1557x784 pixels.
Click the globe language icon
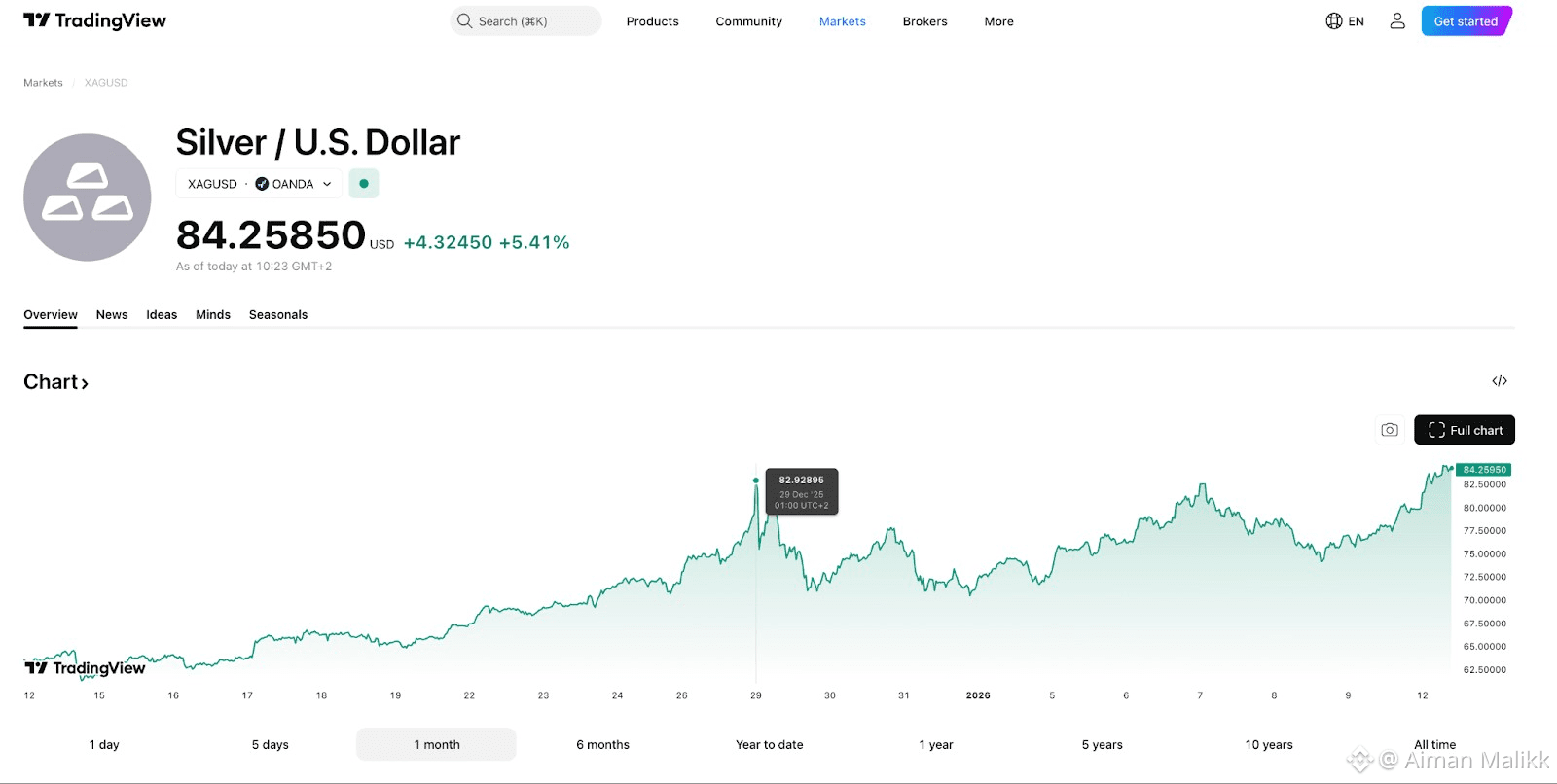[1334, 20]
